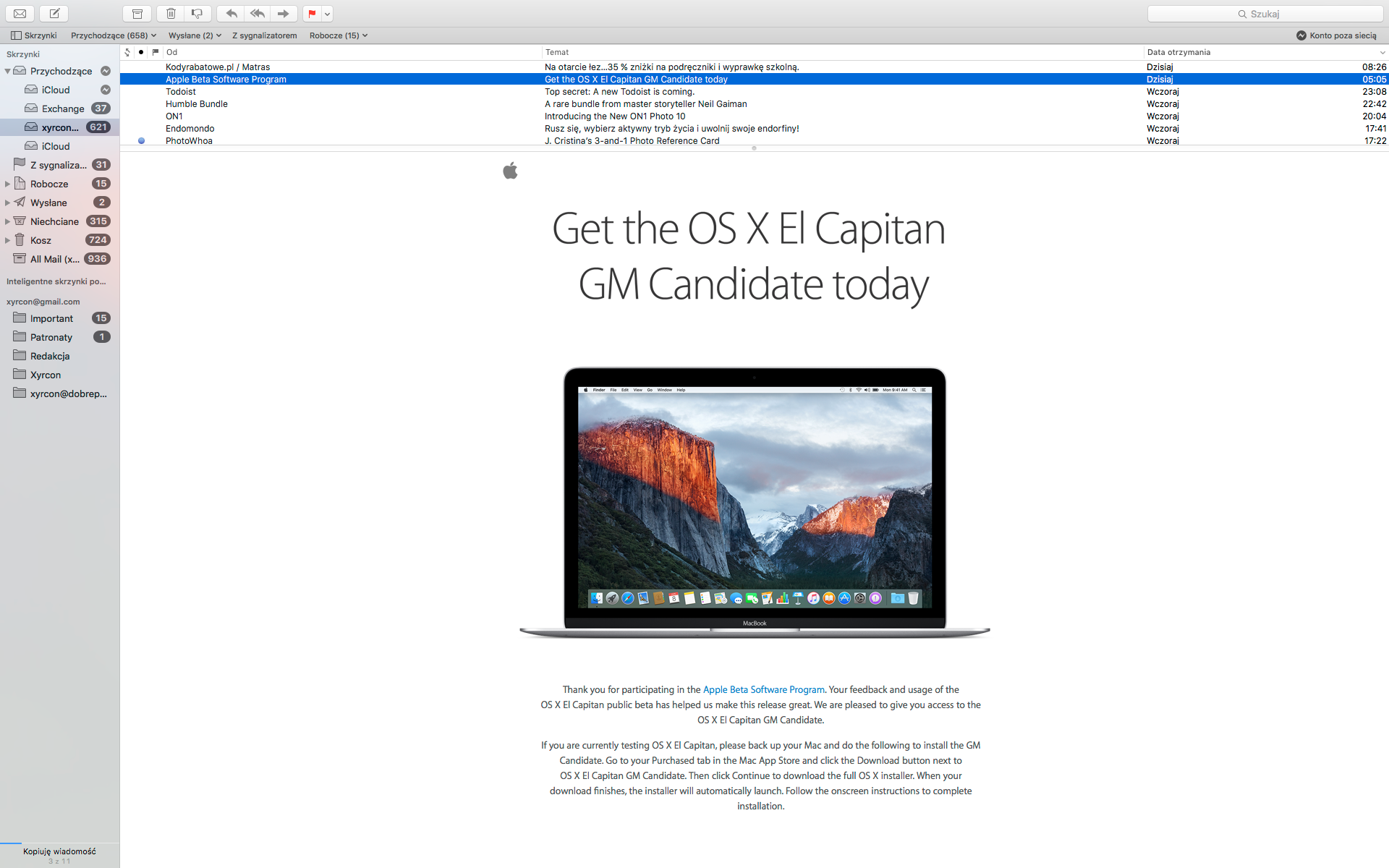
Task: Select the message from Todoist
Action: click(754, 92)
